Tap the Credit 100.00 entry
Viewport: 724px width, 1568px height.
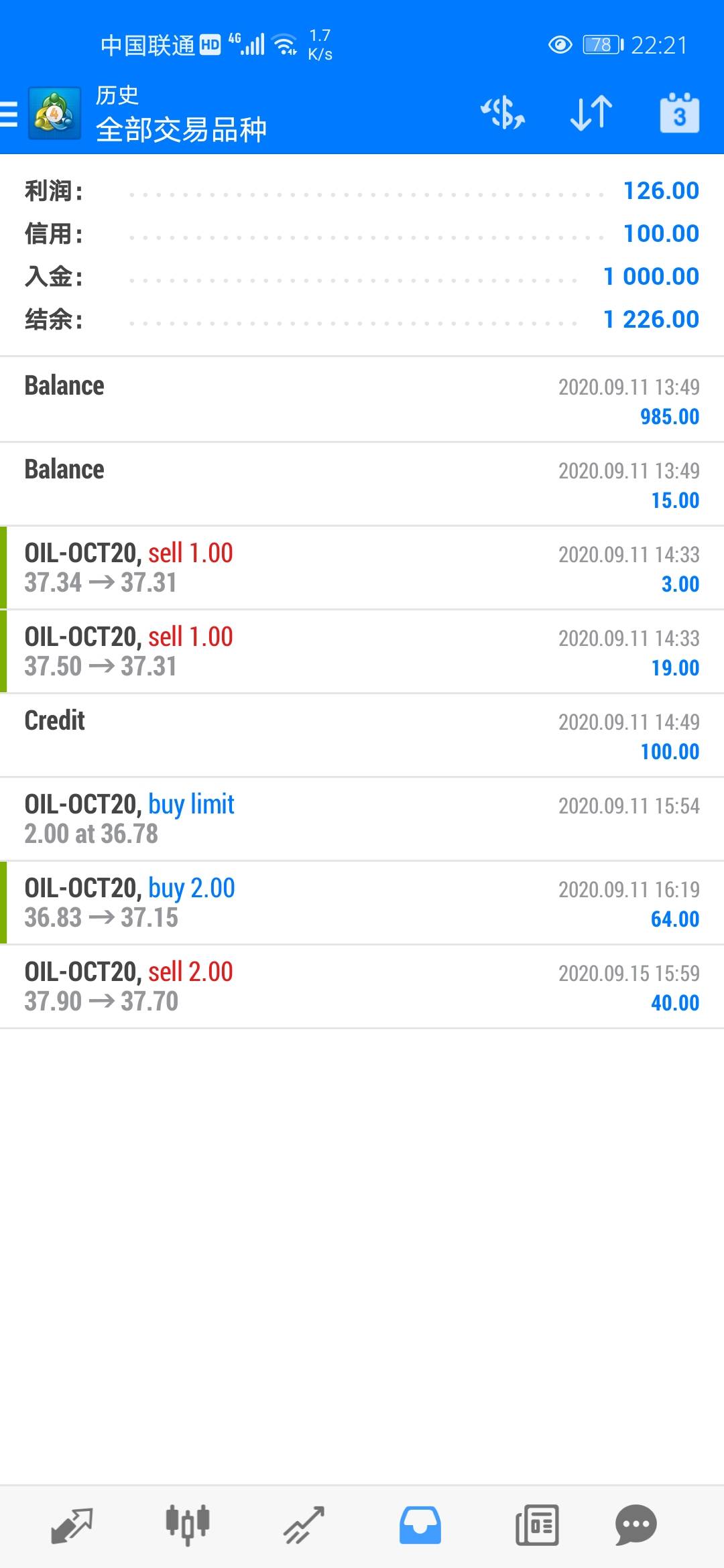coord(362,735)
